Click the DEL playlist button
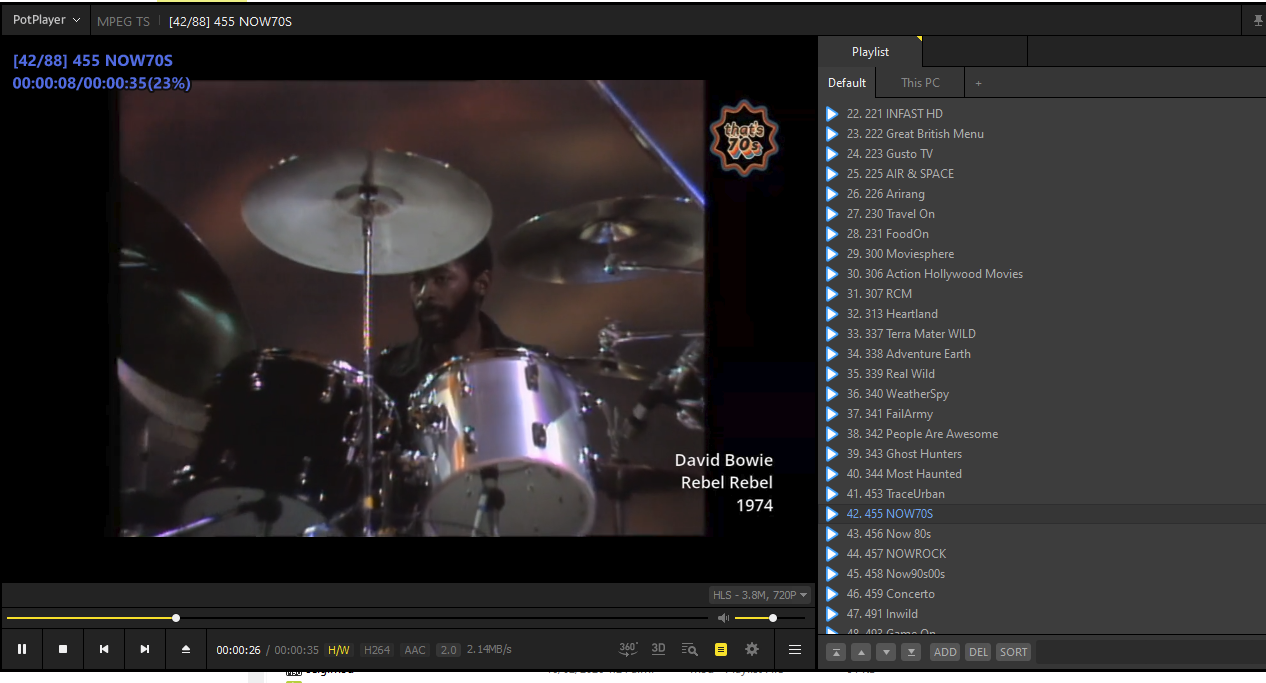This screenshot has width=1266, height=683. (978, 652)
